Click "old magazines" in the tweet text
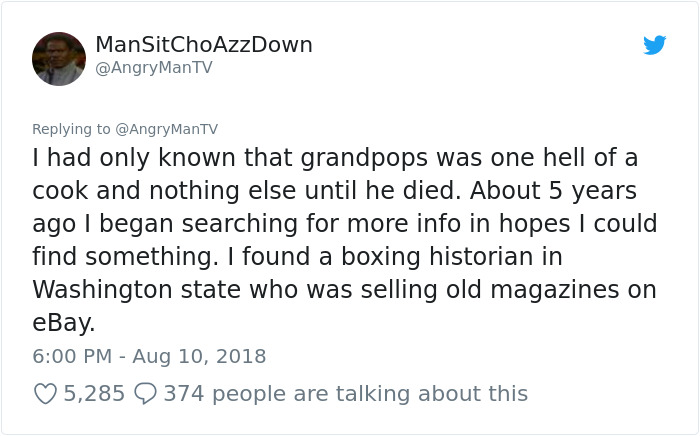This screenshot has height=436, width=700. tap(533, 290)
